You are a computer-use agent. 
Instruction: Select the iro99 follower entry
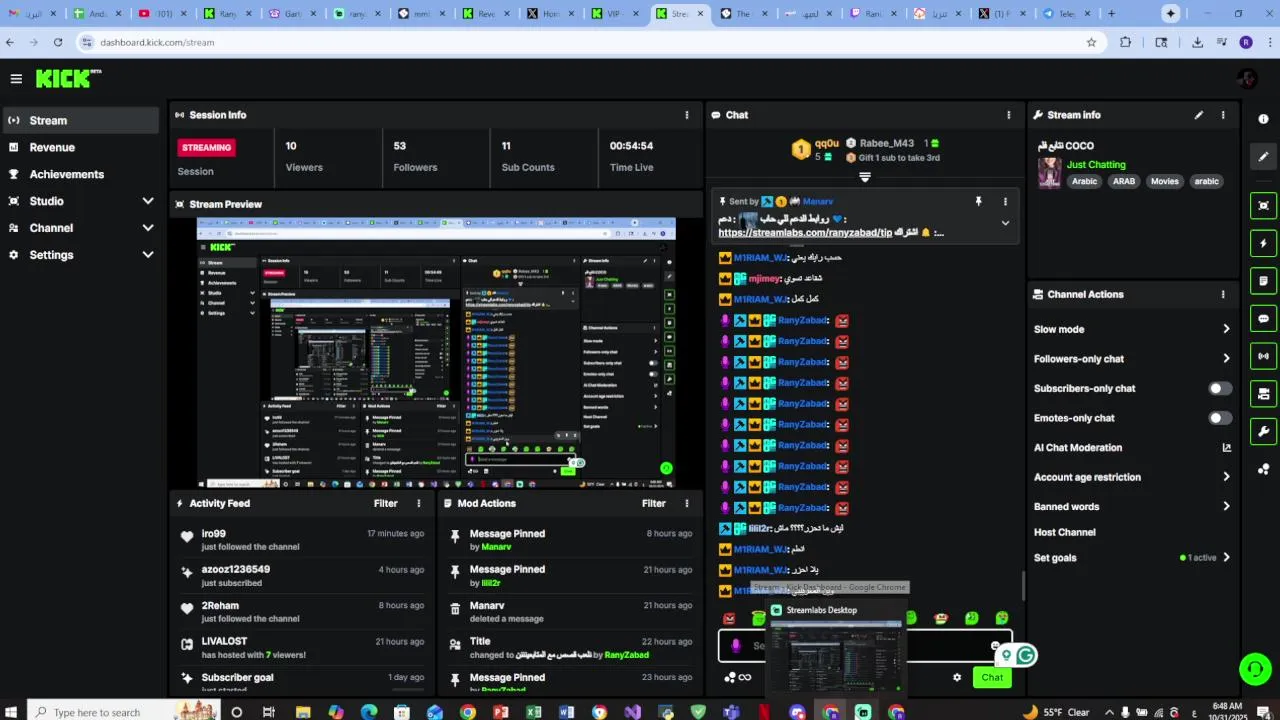302,540
